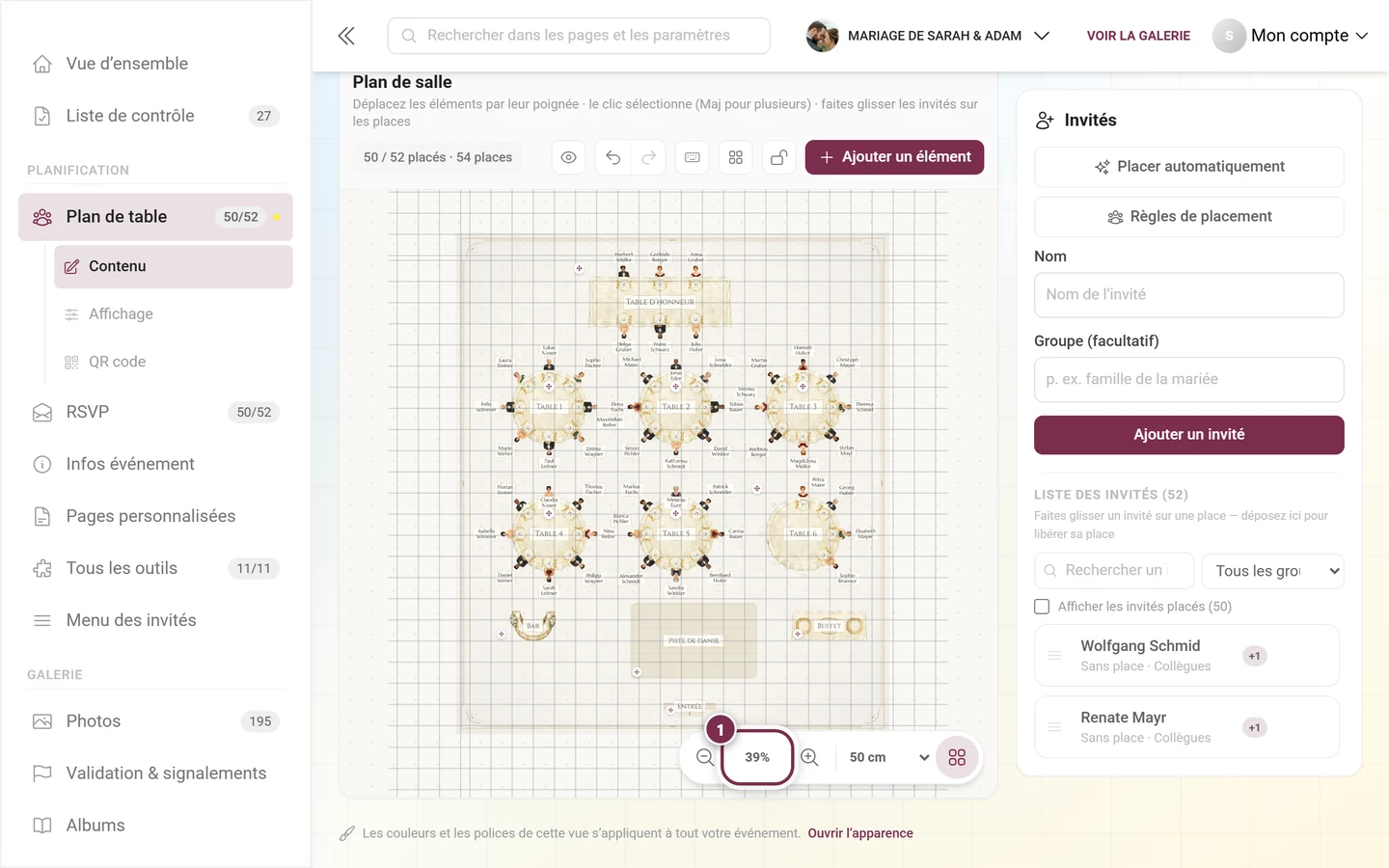Click the 'Ajouter un invité' button
The width and height of the screenshot is (1389, 868).
click(1189, 435)
